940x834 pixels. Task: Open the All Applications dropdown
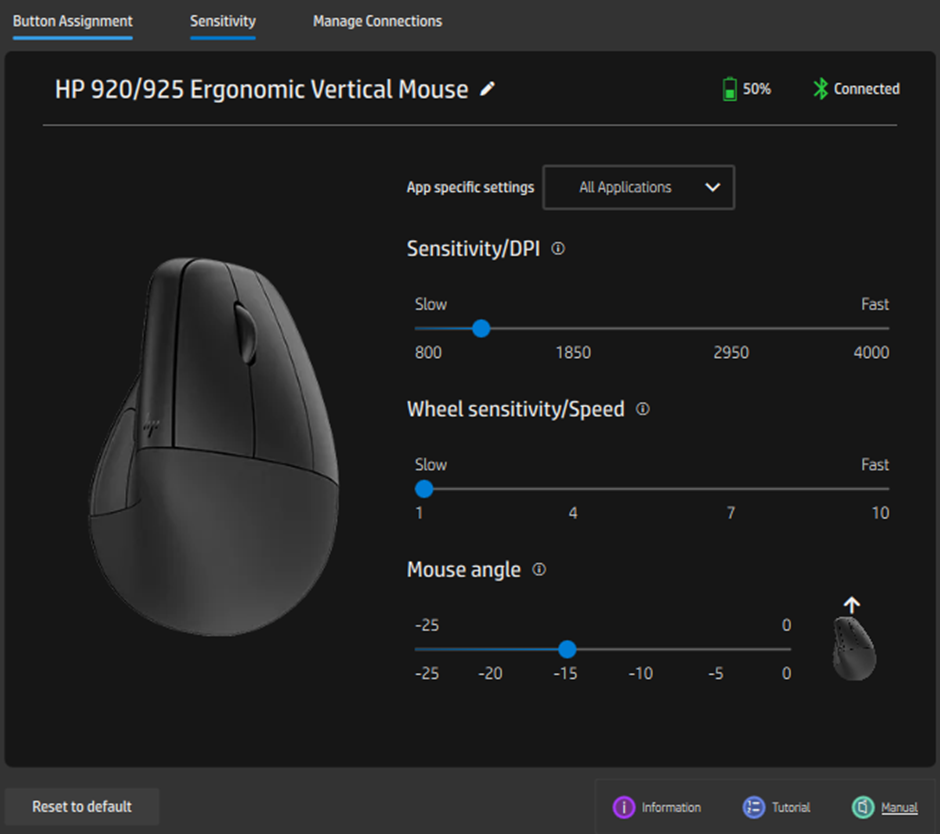click(x=638, y=187)
